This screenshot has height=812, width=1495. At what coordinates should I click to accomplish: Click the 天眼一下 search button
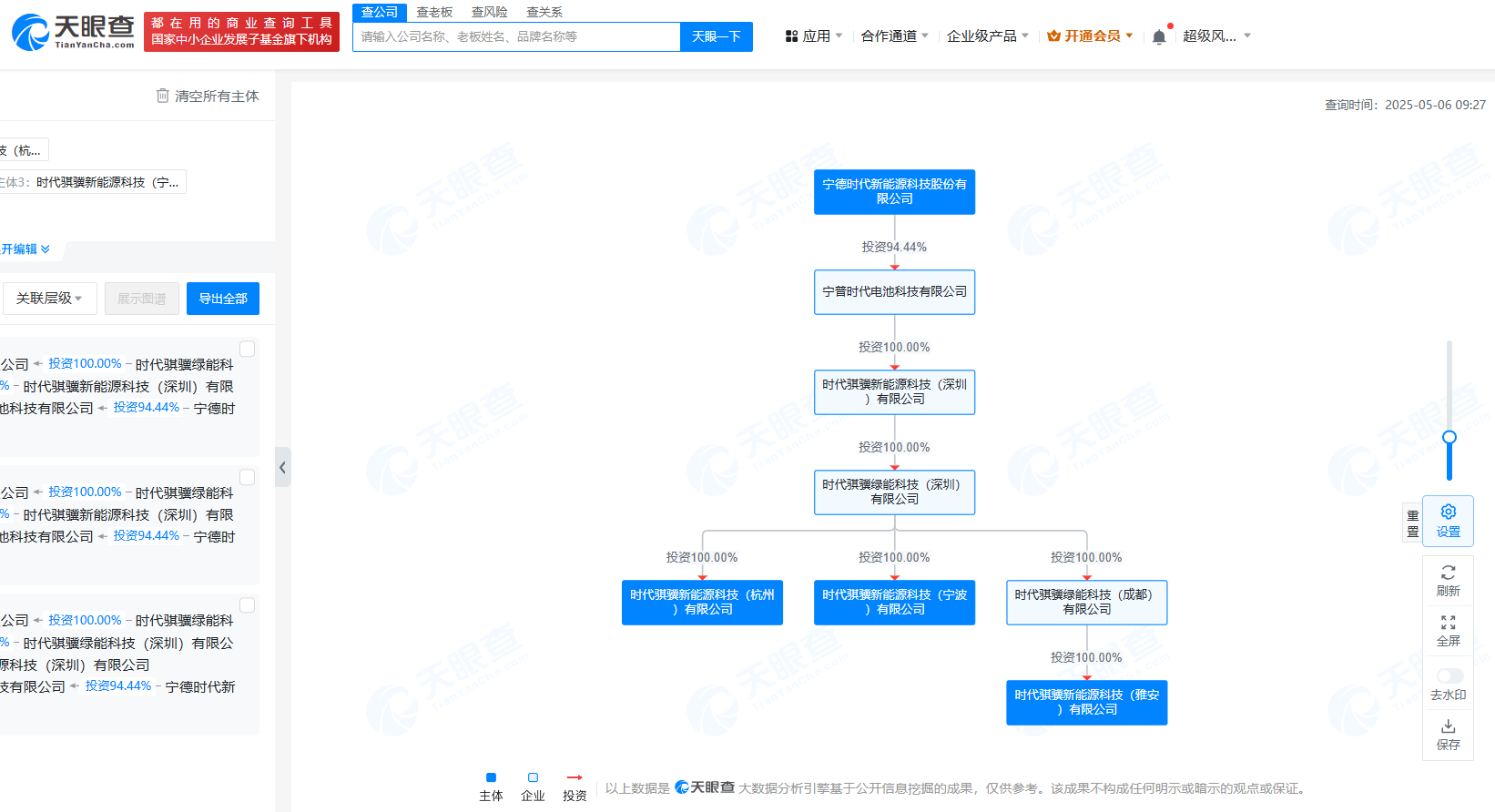716,36
